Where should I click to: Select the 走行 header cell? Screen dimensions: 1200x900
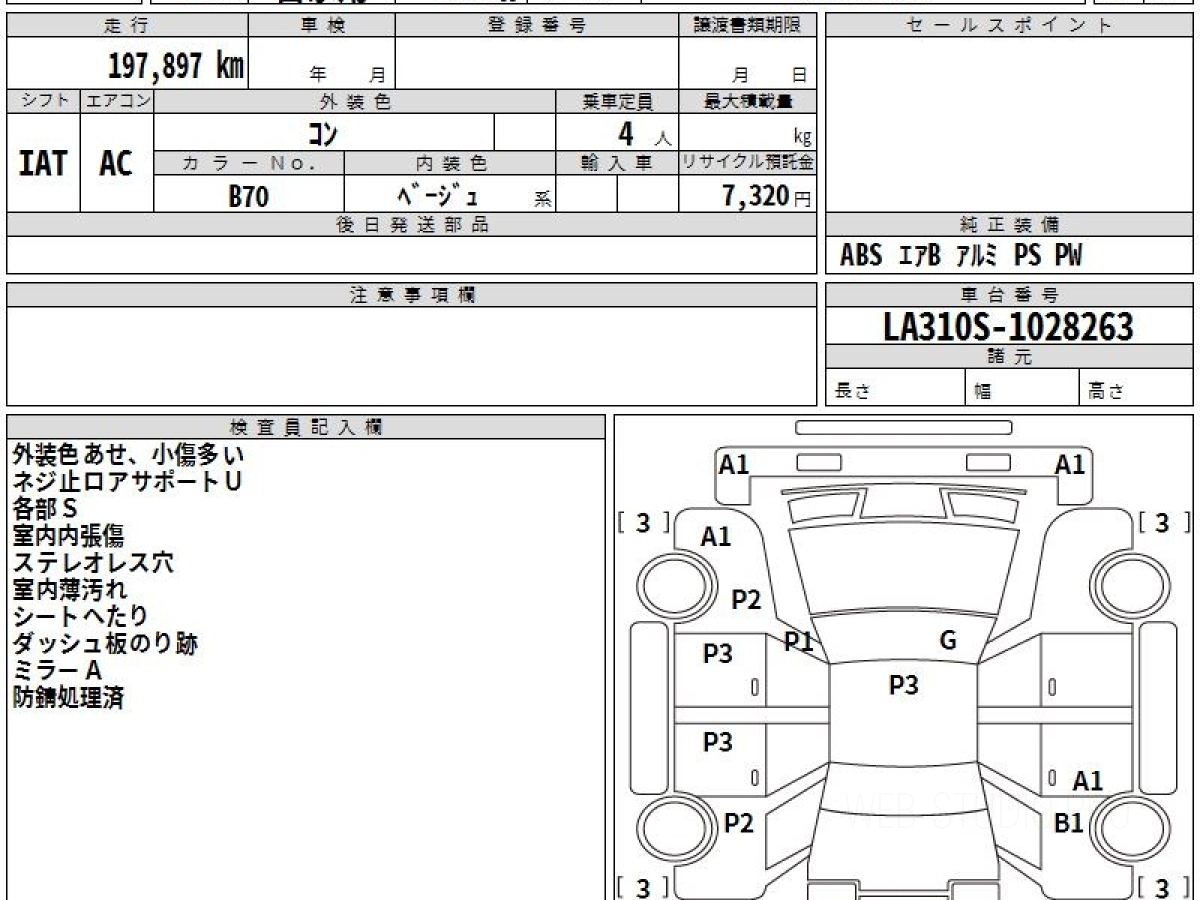coord(127,26)
